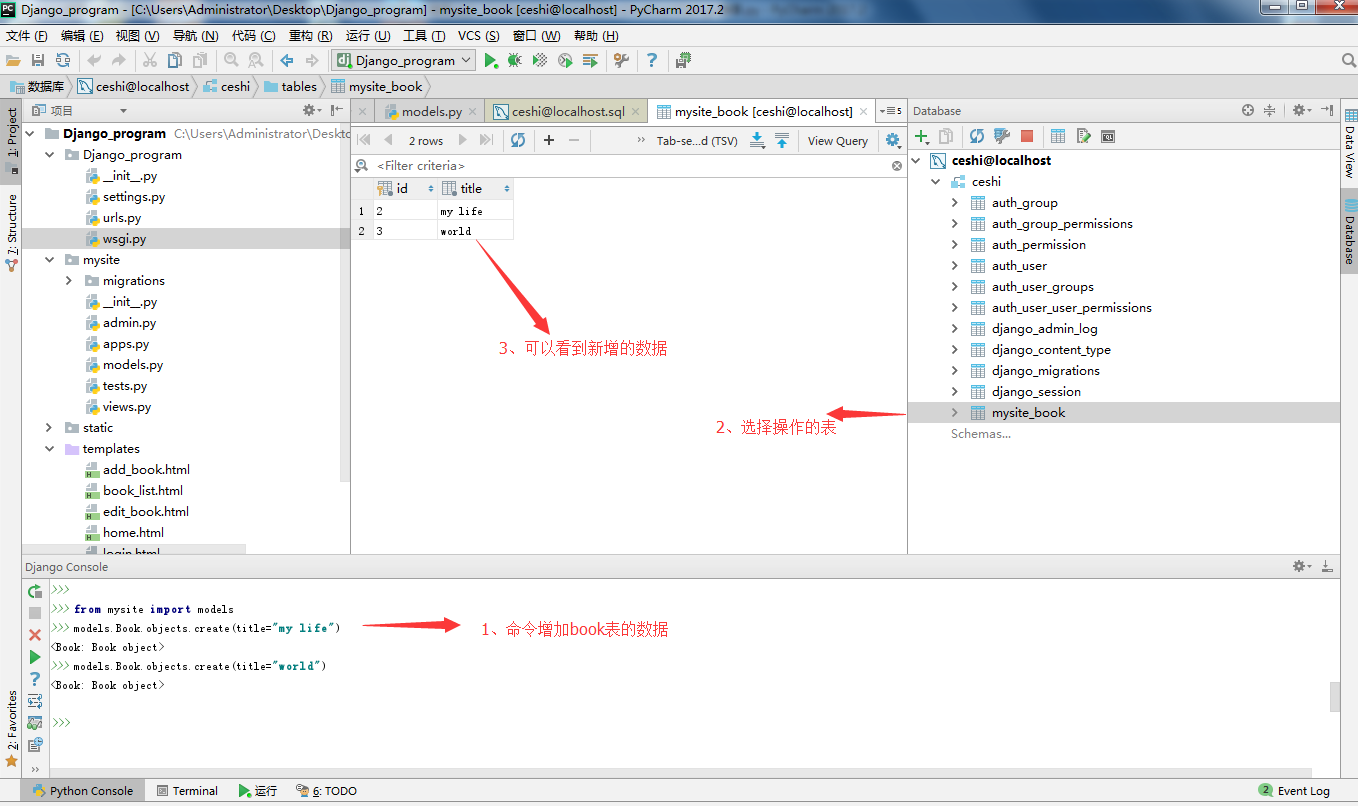Sort by the title column header
The image size is (1358, 806).
click(476, 188)
